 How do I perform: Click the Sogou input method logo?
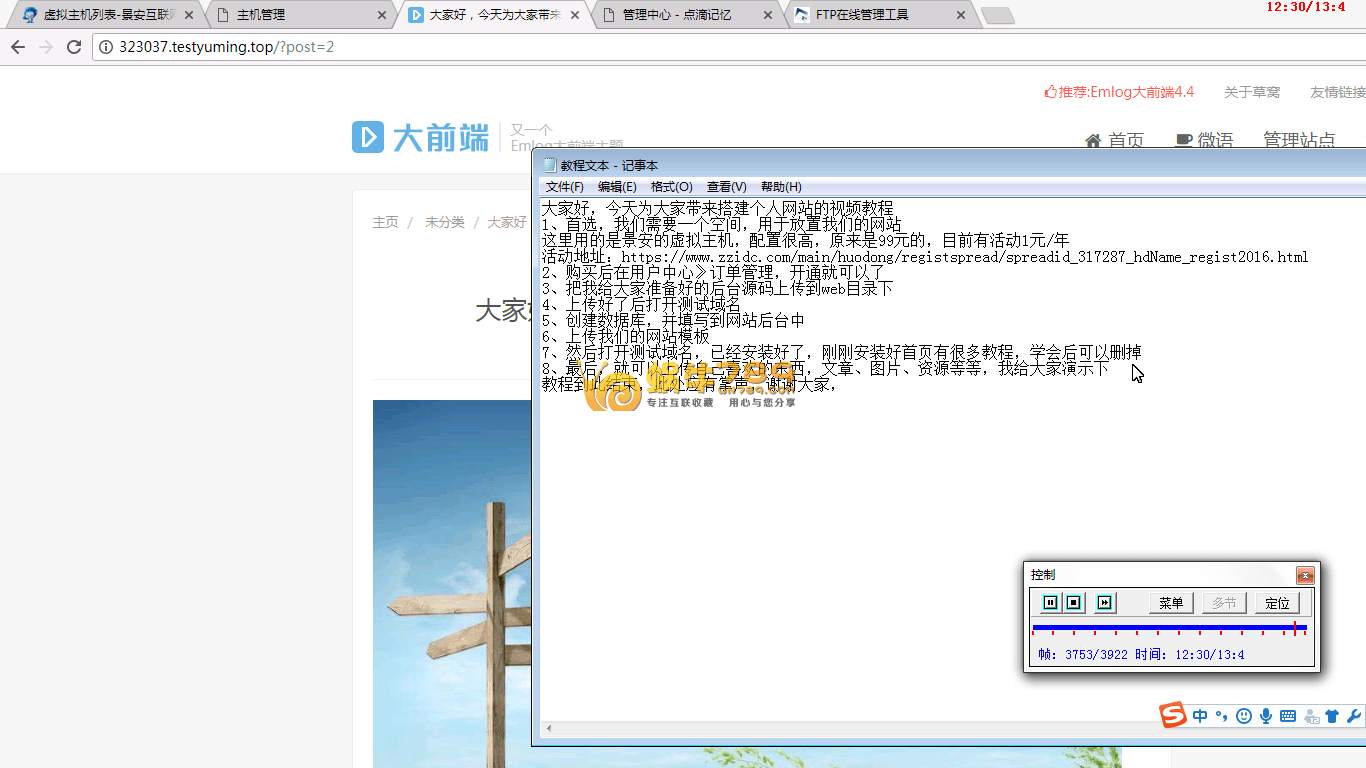(x=1173, y=715)
